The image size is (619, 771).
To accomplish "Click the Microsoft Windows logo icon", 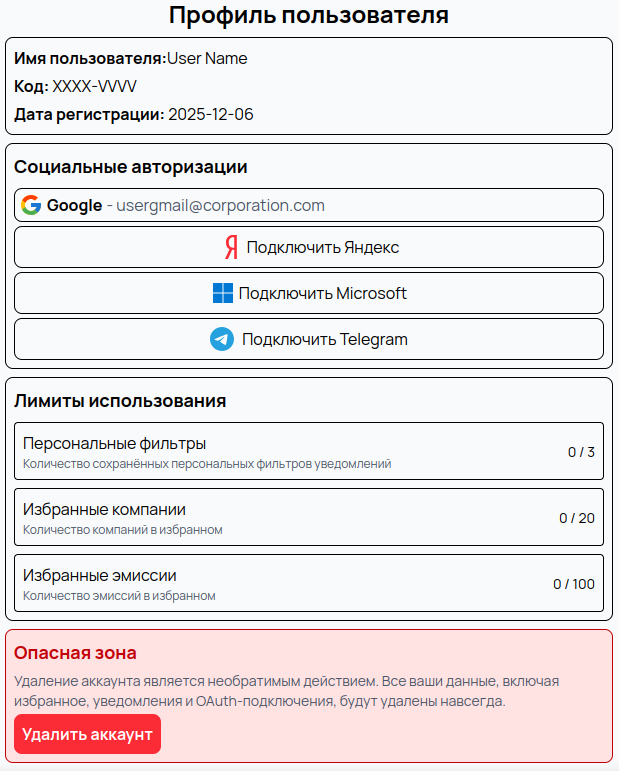I will [x=223, y=293].
